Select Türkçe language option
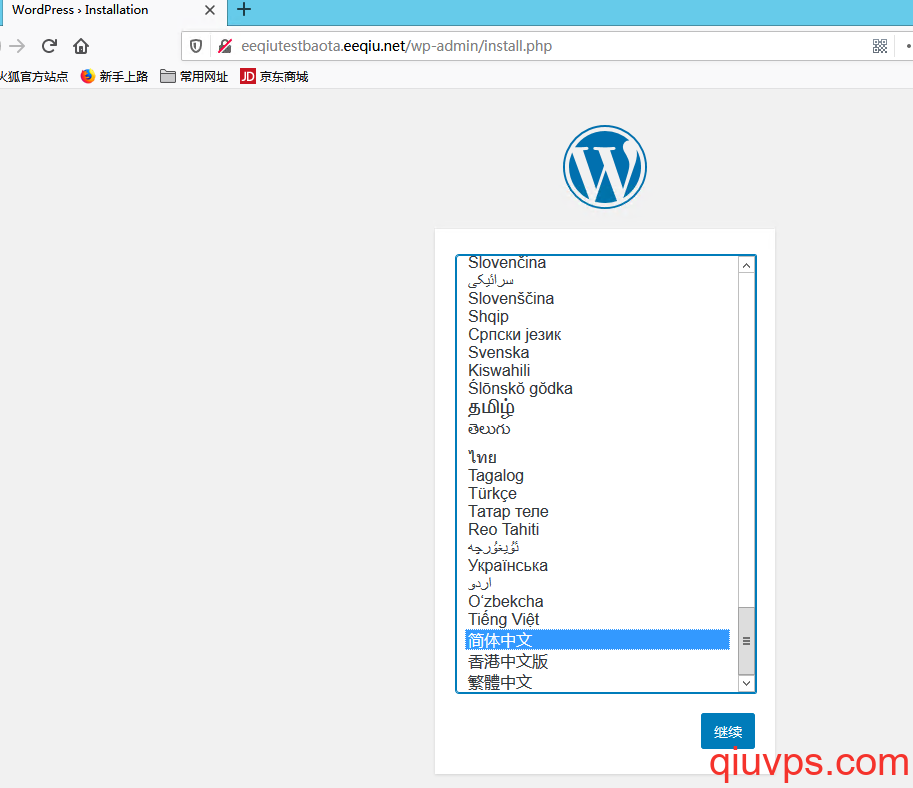Viewport: 913px width, 788px height. [597, 493]
